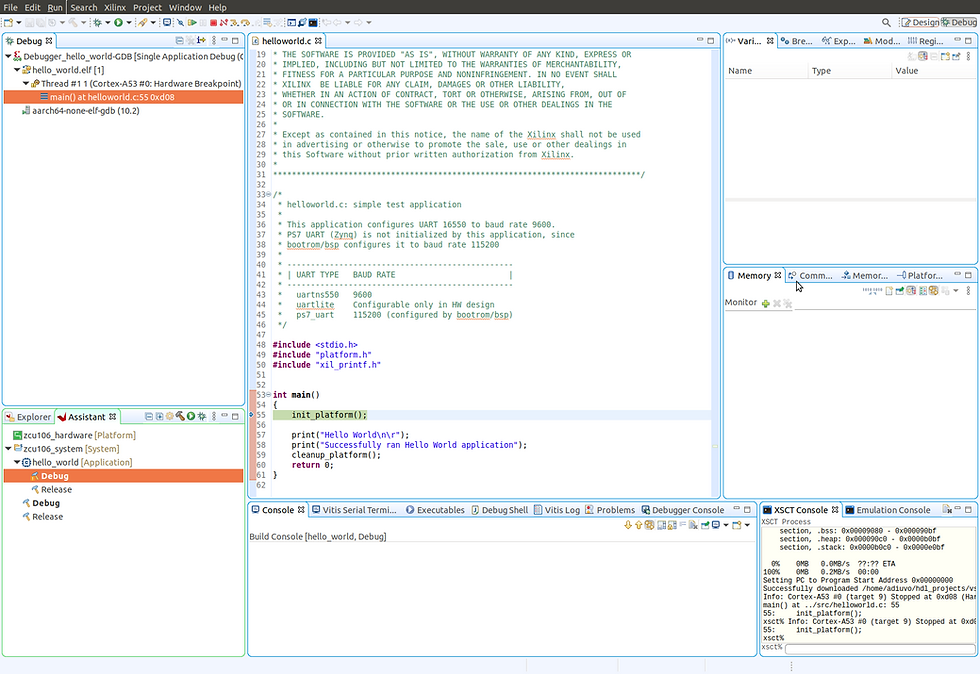The image size is (980, 674).
Task: Toggle the Design perspective button
Action: pyautogui.click(x=919, y=23)
